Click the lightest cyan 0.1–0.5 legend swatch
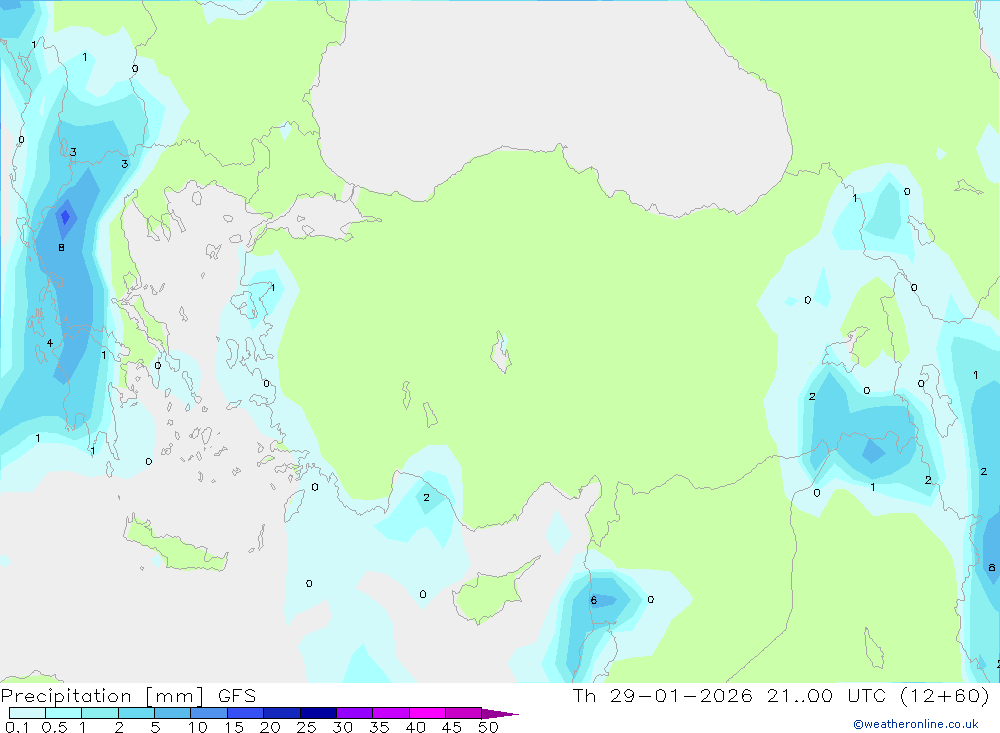 [x=27, y=713]
